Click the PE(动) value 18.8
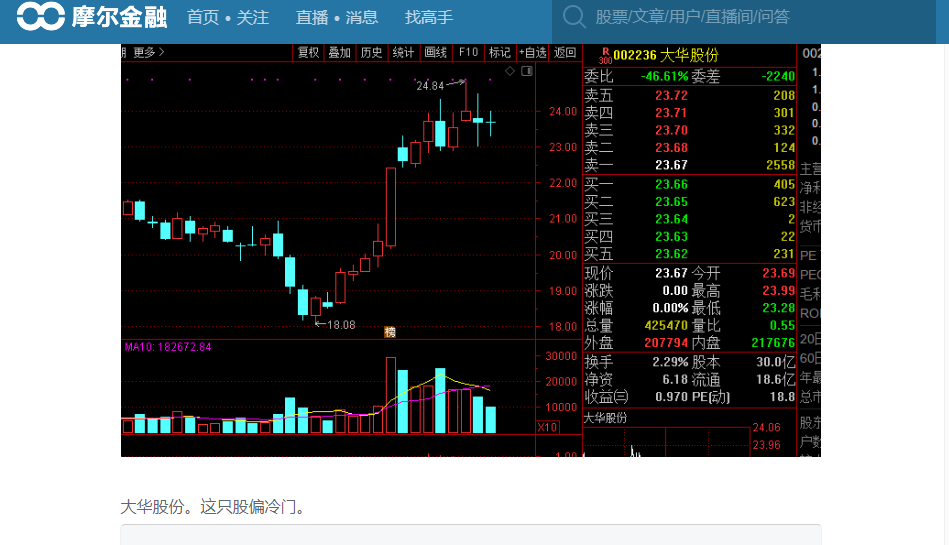This screenshot has width=949, height=545. [782, 397]
